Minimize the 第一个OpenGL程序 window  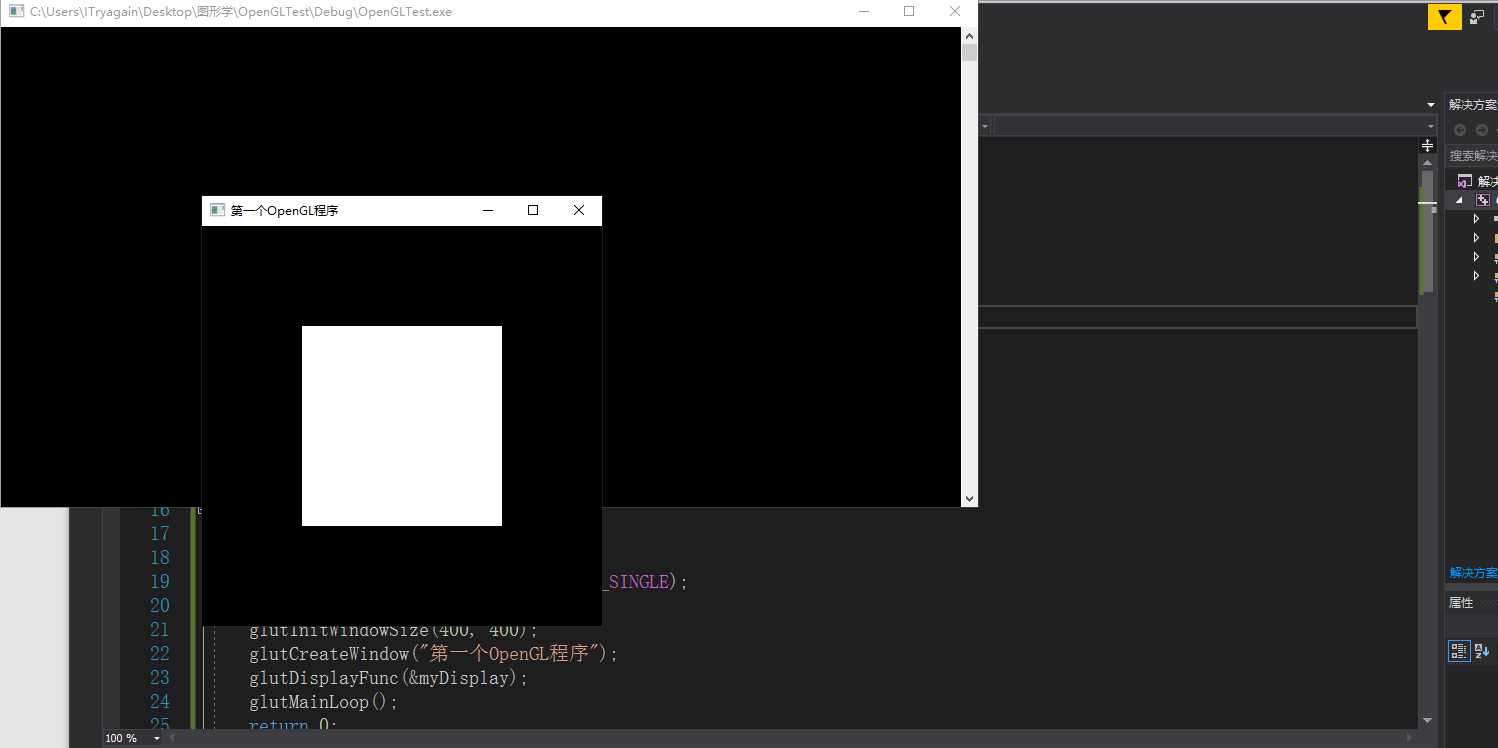point(488,210)
